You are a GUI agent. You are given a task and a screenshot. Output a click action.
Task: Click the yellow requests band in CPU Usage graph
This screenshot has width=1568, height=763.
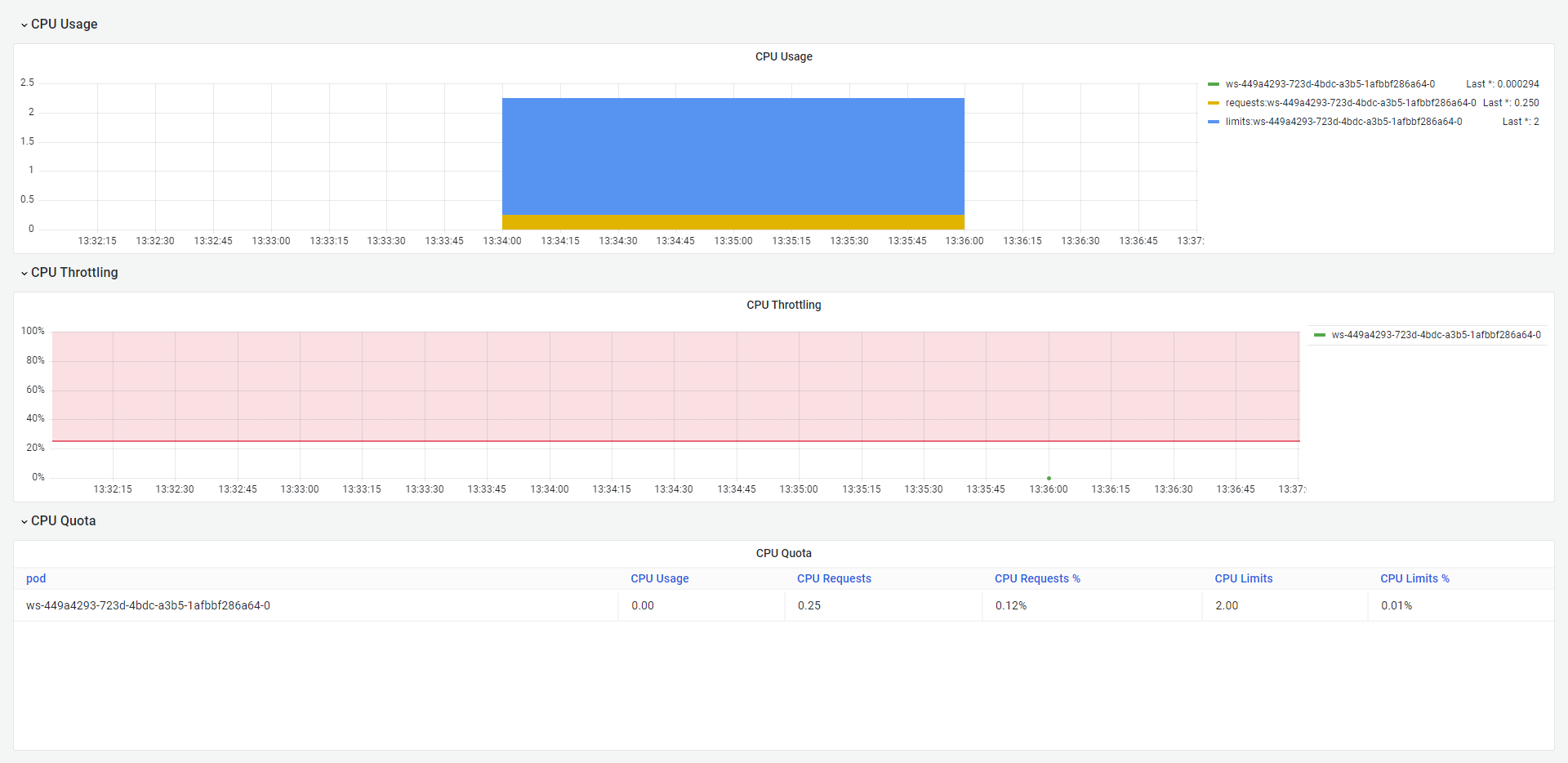pyautogui.click(x=733, y=222)
